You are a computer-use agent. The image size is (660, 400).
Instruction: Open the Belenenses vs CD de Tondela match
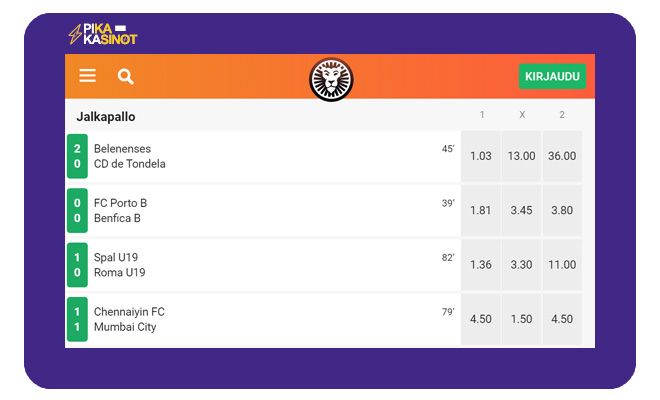click(x=263, y=156)
